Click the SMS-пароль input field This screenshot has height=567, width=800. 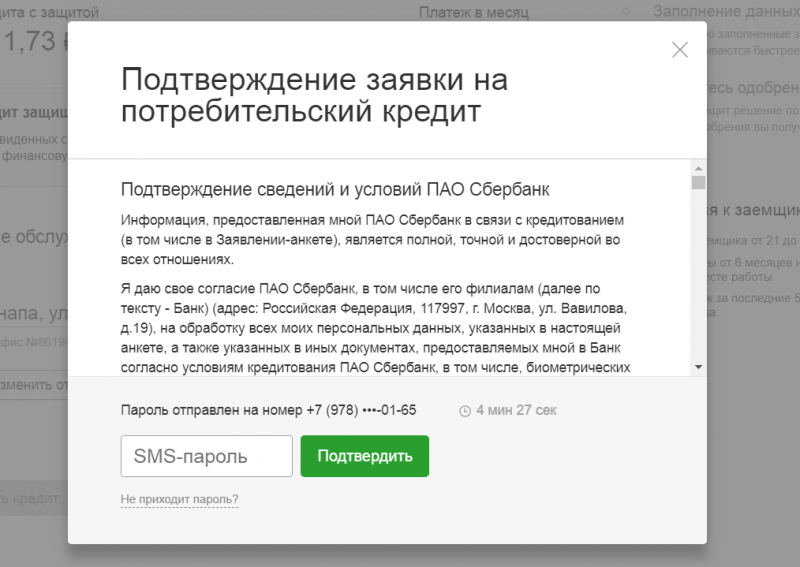[x=207, y=456]
